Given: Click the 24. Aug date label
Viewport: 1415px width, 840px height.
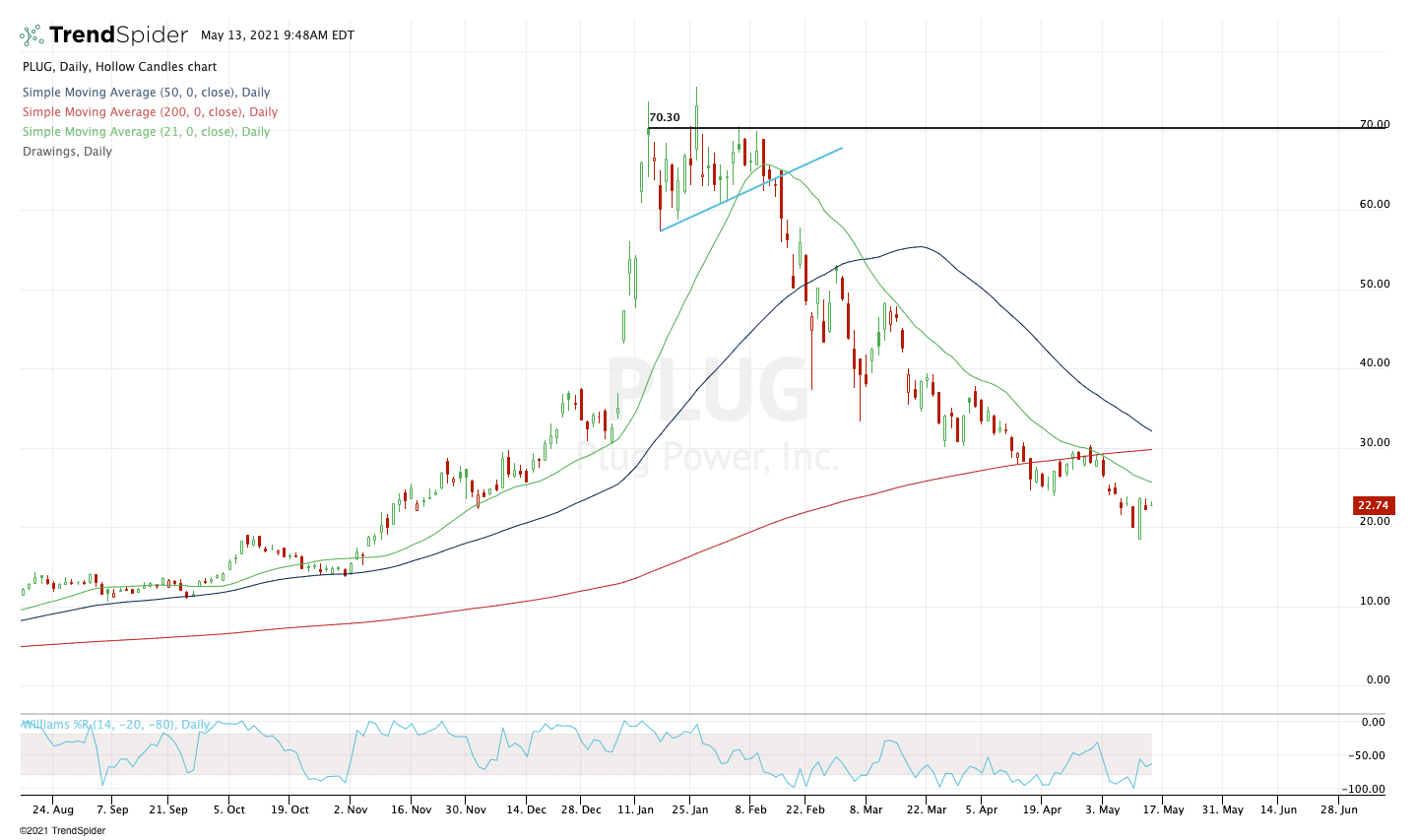Looking at the screenshot, I should coord(53,810).
